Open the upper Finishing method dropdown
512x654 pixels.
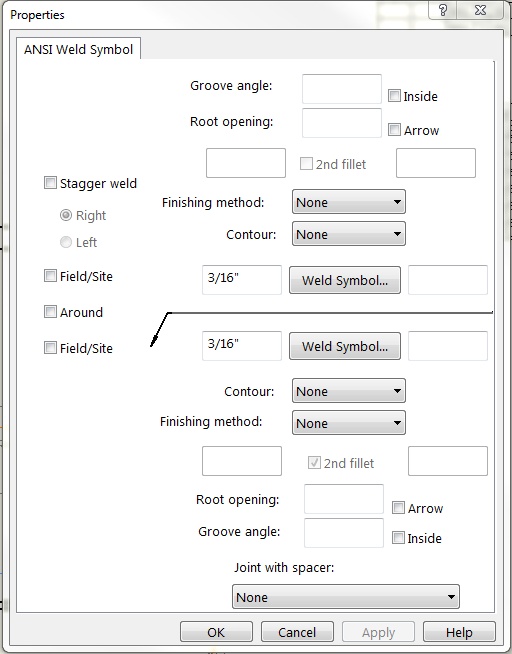(349, 202)
